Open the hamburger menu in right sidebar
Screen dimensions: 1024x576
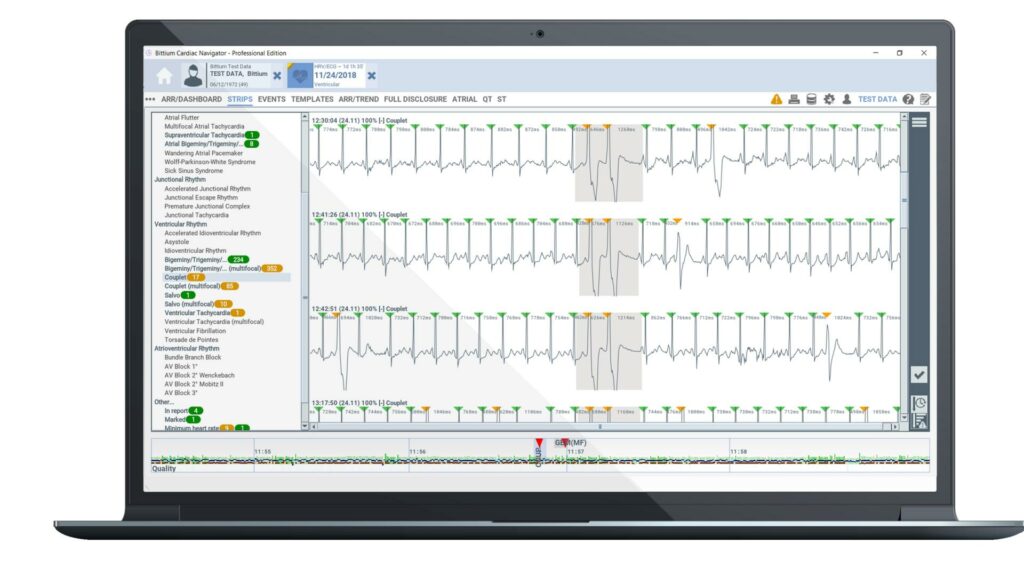pos(919,122)
